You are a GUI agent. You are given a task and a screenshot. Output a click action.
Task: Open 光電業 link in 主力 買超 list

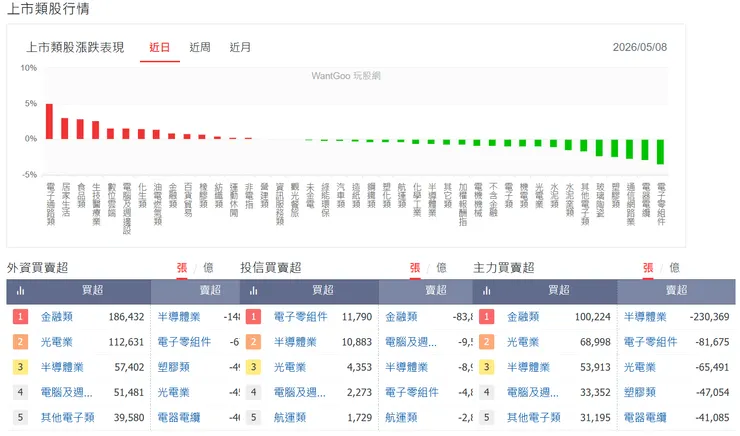(x=523, y=342)
